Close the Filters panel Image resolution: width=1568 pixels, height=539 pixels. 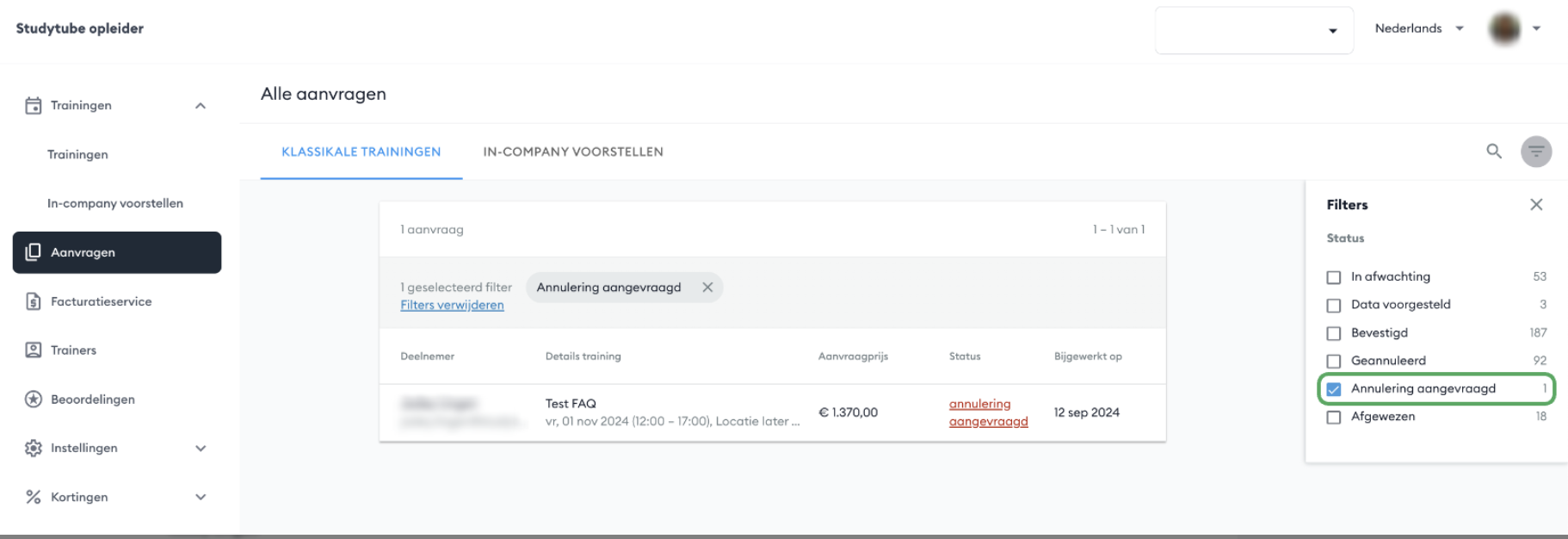pyautogui.click(x=1536, y=204)
